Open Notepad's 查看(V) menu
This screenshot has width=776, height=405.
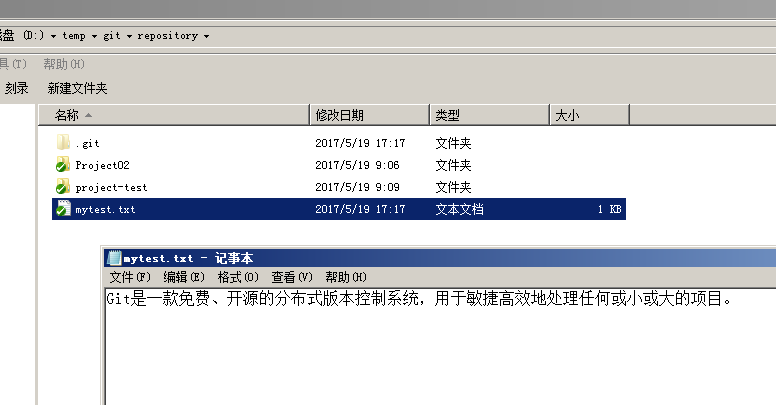coord(292,277)
